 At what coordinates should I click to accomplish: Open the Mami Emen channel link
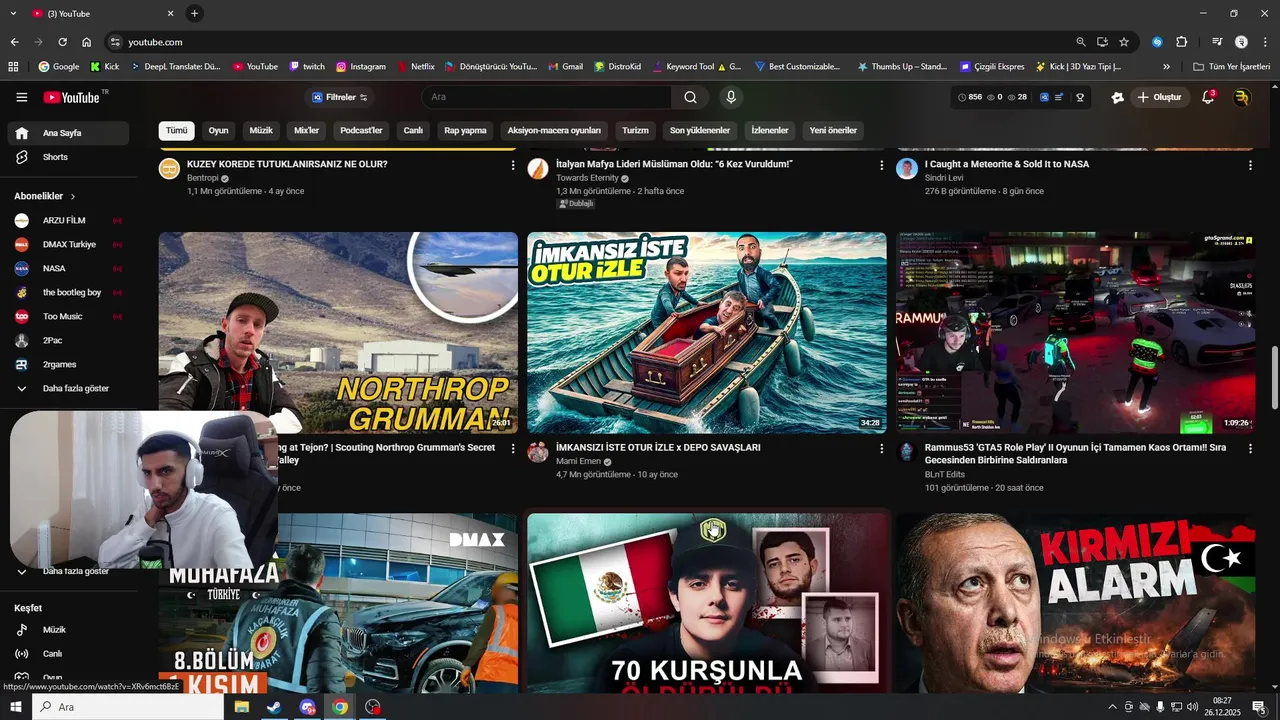tap(578, 462)
